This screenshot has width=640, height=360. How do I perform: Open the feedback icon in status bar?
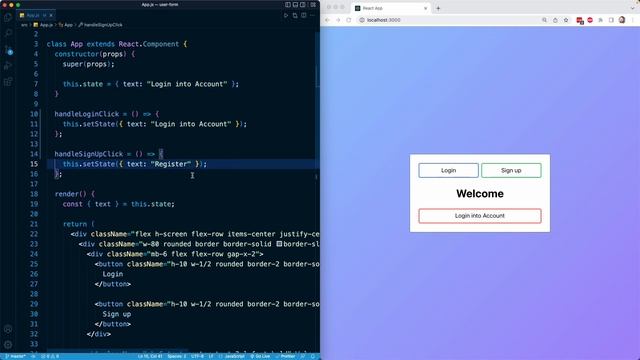click(x=303, y=356)
